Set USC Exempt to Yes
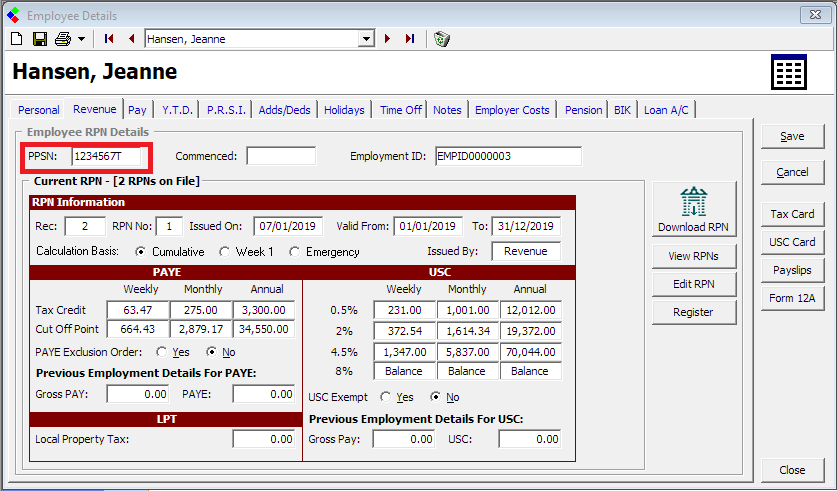This screenshot has height=491, width=837. click(387, 397)
